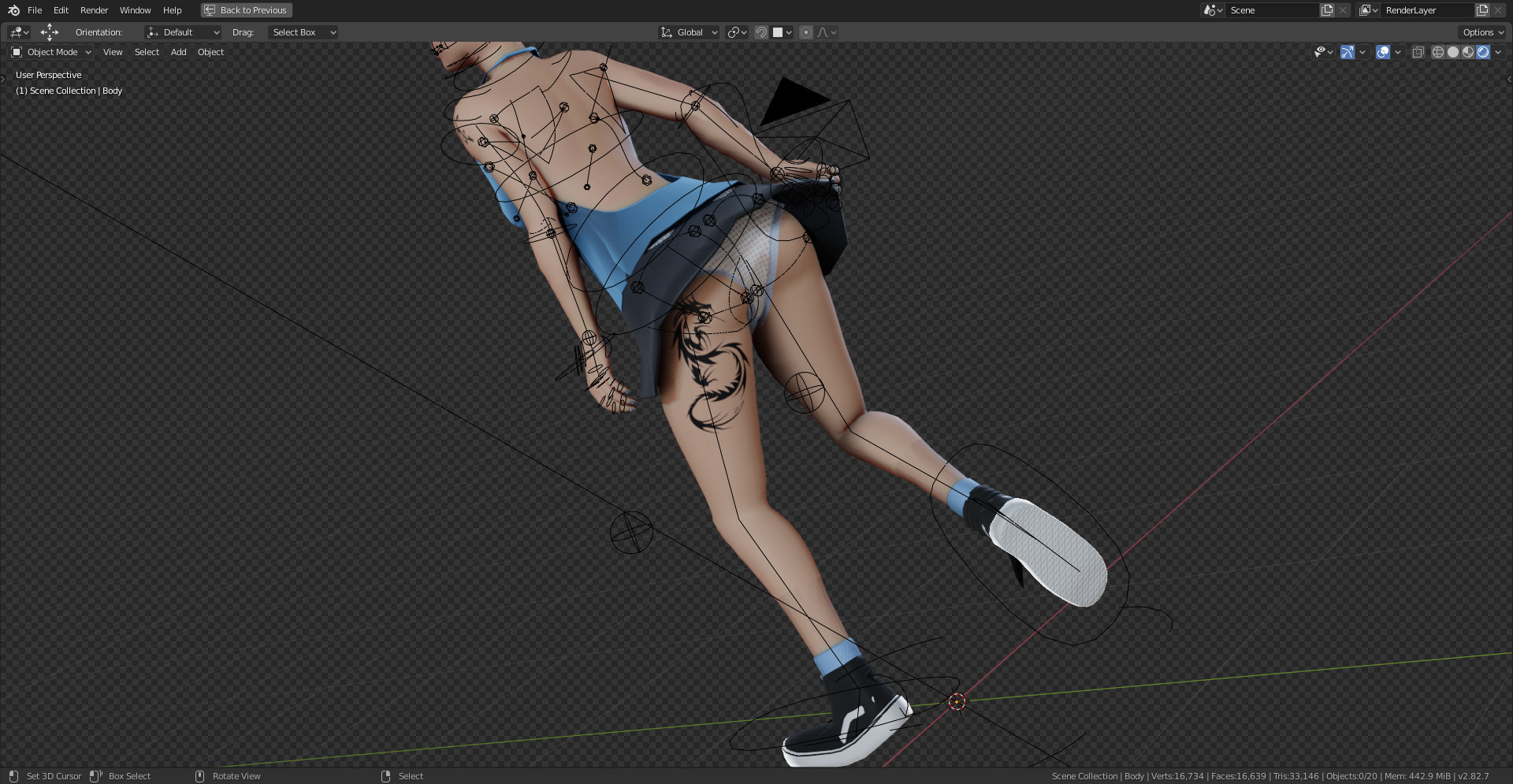The image size is (1513, 784).
Task: Open the Global transform orientation dropdown
Action: click(689, 32)
